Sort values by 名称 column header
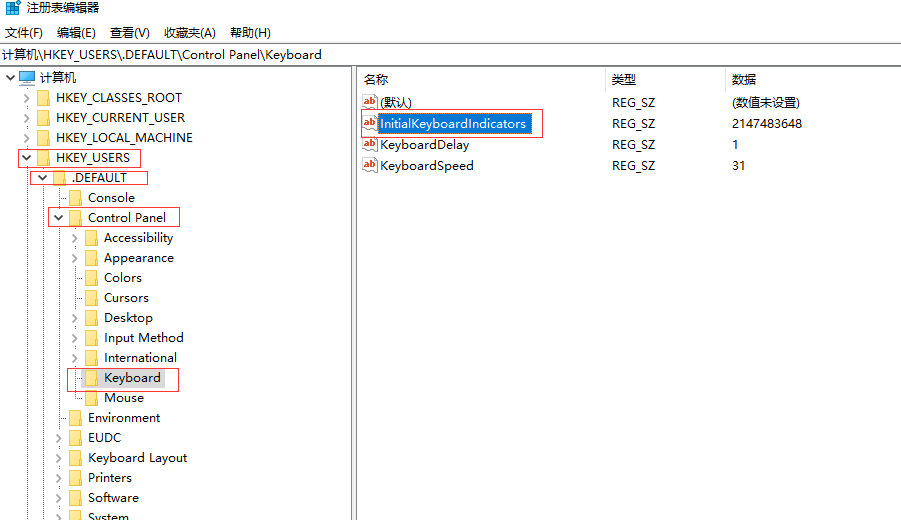Image resolution: width=901 pixels, height=520 pixels. [x=376, y=80]
